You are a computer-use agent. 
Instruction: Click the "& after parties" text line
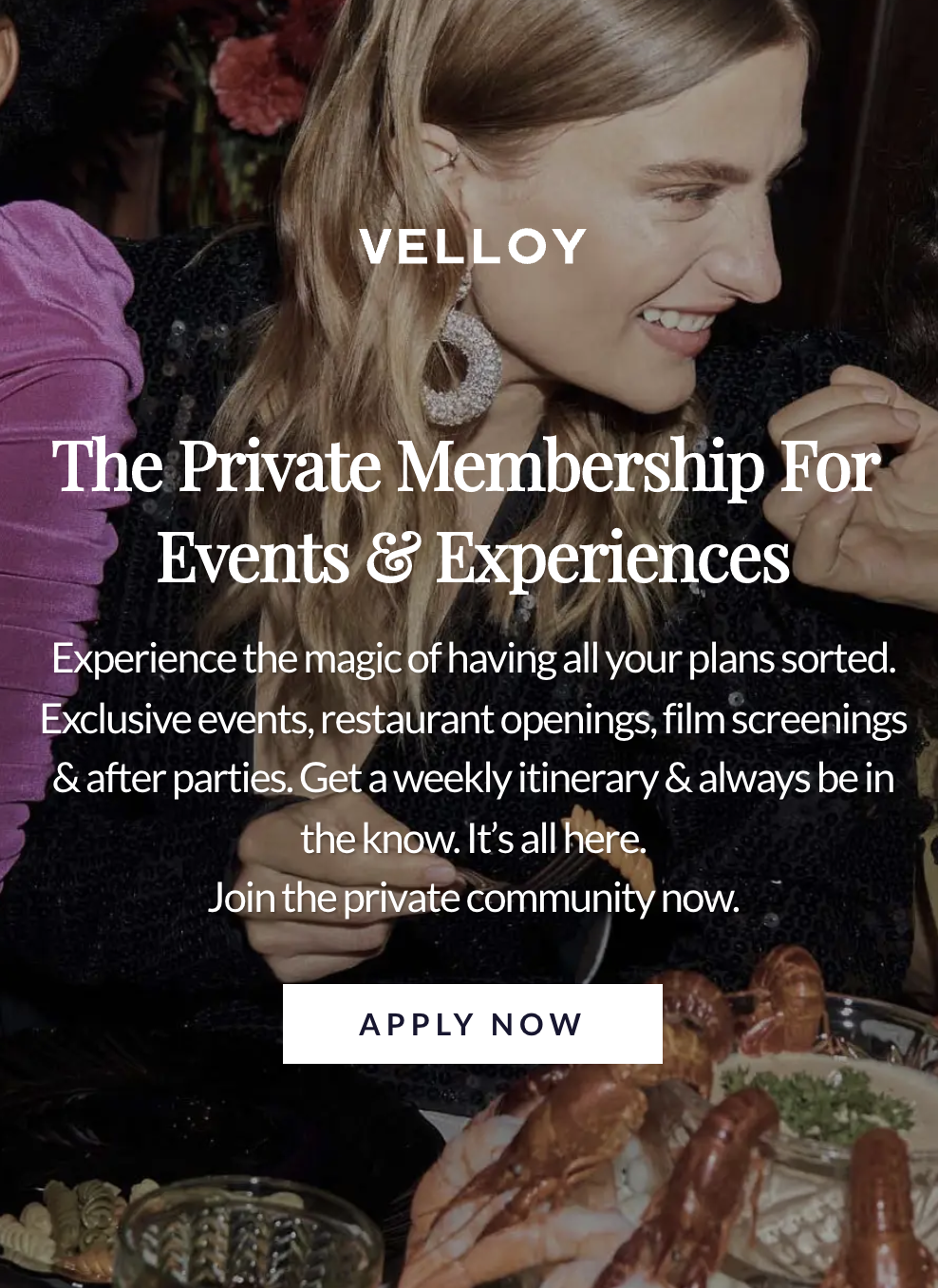pos(473,779)
